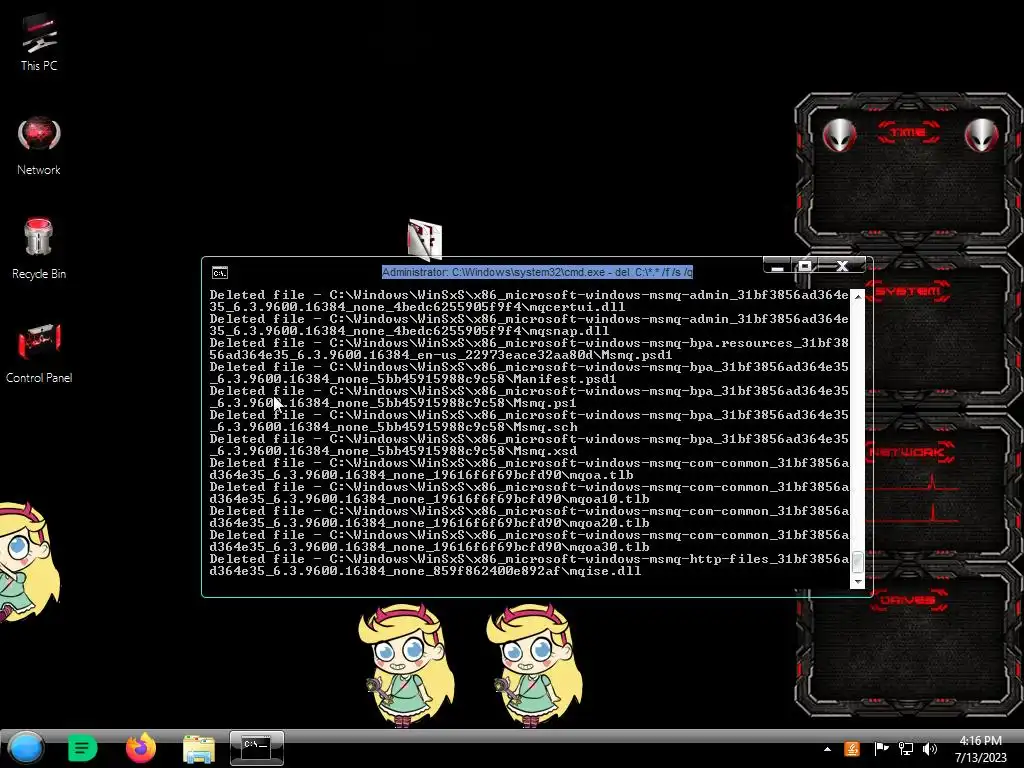The width and height of the screenshot is (1024, 768).
Task: Click the left alien head gadget icon
Action: [839, 135]
